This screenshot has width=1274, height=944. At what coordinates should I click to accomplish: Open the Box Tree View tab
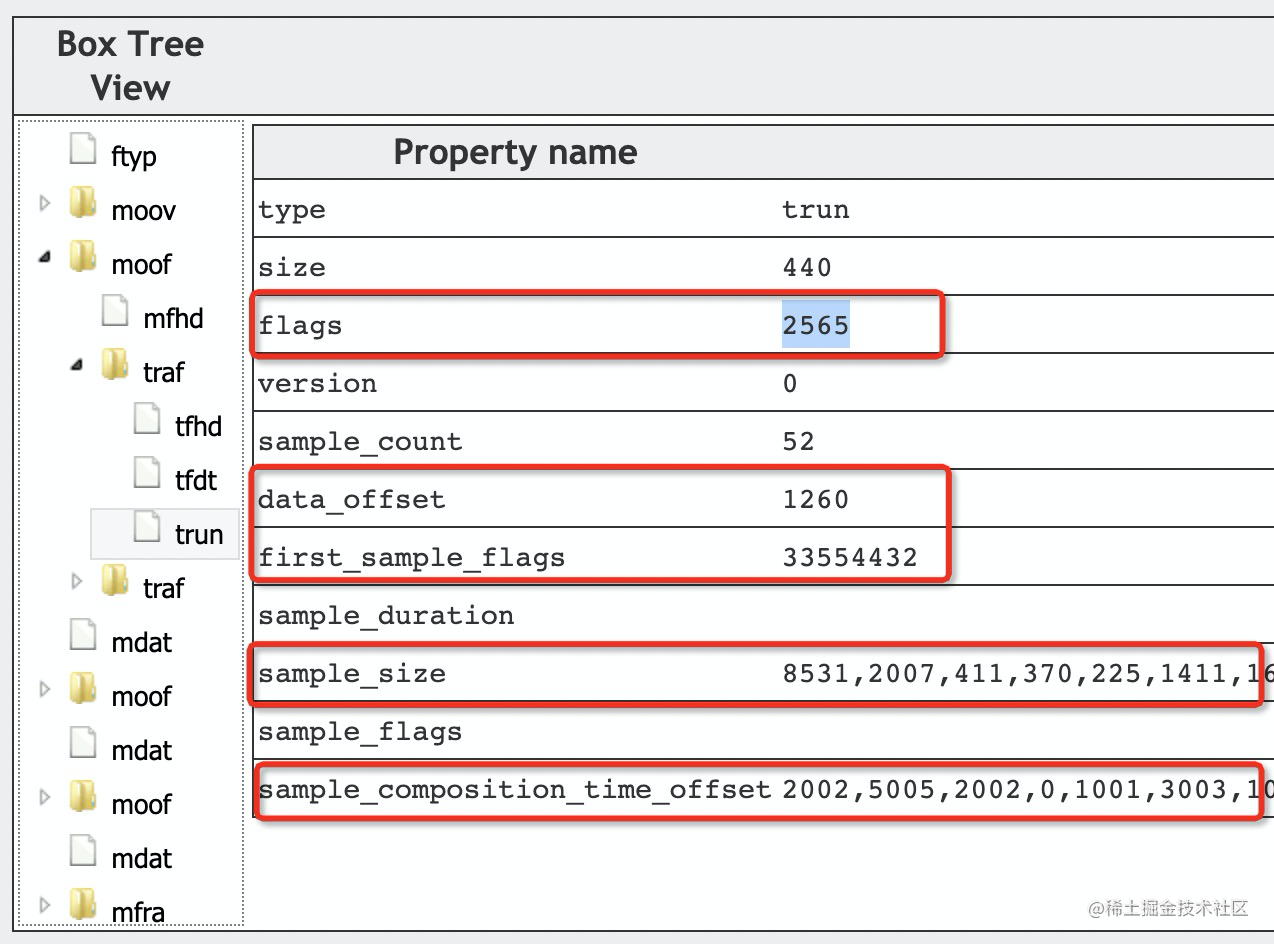click(130, 65)
